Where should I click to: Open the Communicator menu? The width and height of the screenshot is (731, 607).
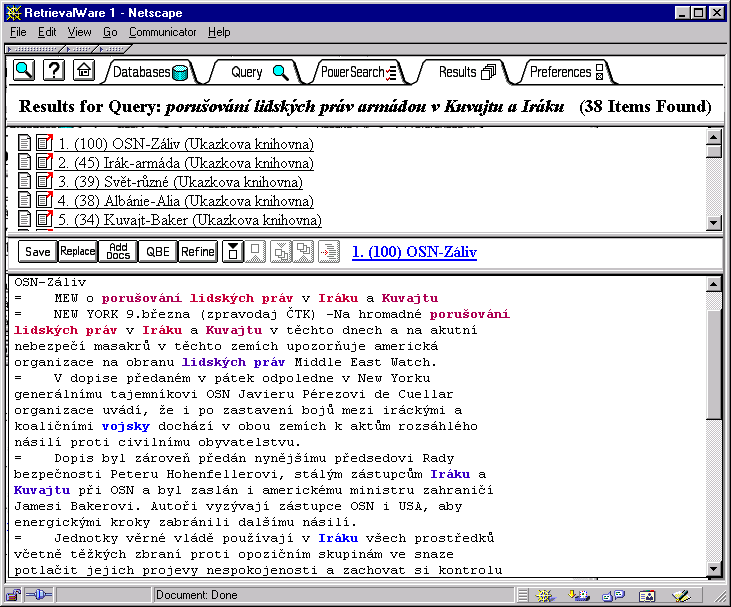coord(163,32)
